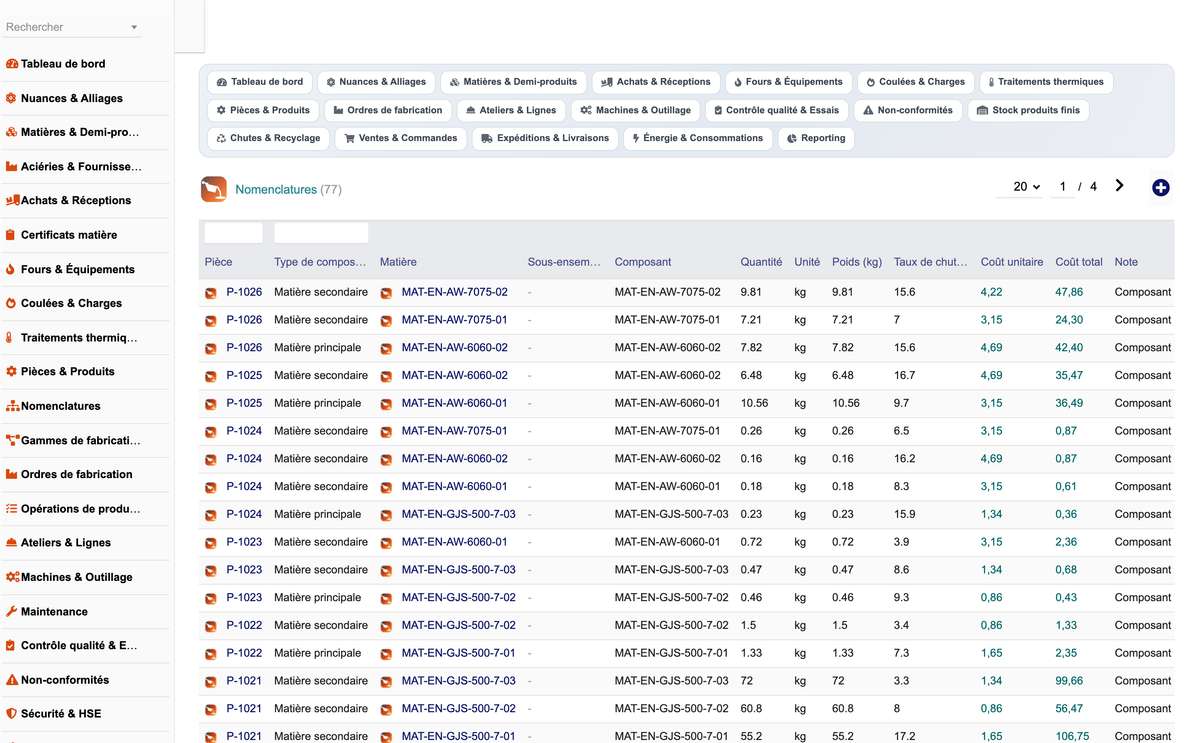The height and width of the screenshot is (743, 1200).
Task: Click Pièce column filter field
Action: pyautogui.click(x=233, y=233)
